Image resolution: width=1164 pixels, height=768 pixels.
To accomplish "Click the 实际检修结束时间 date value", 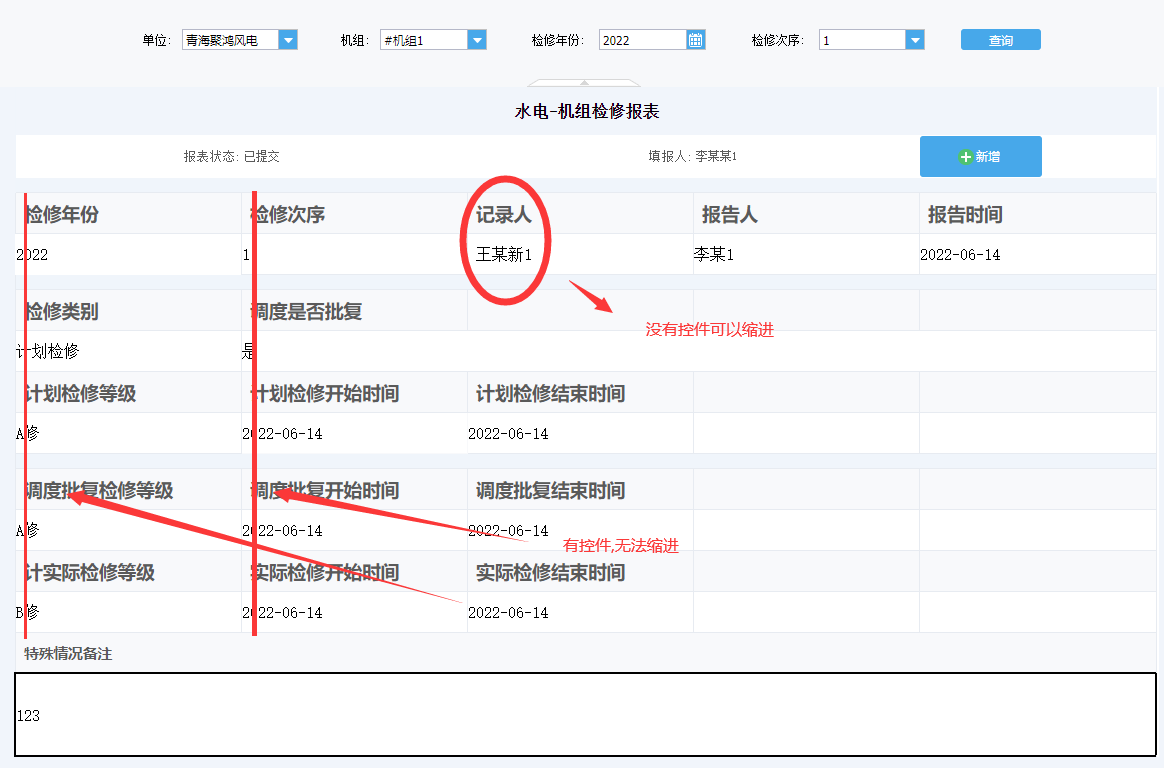I will pyautogui.click(x=509, y=613).
